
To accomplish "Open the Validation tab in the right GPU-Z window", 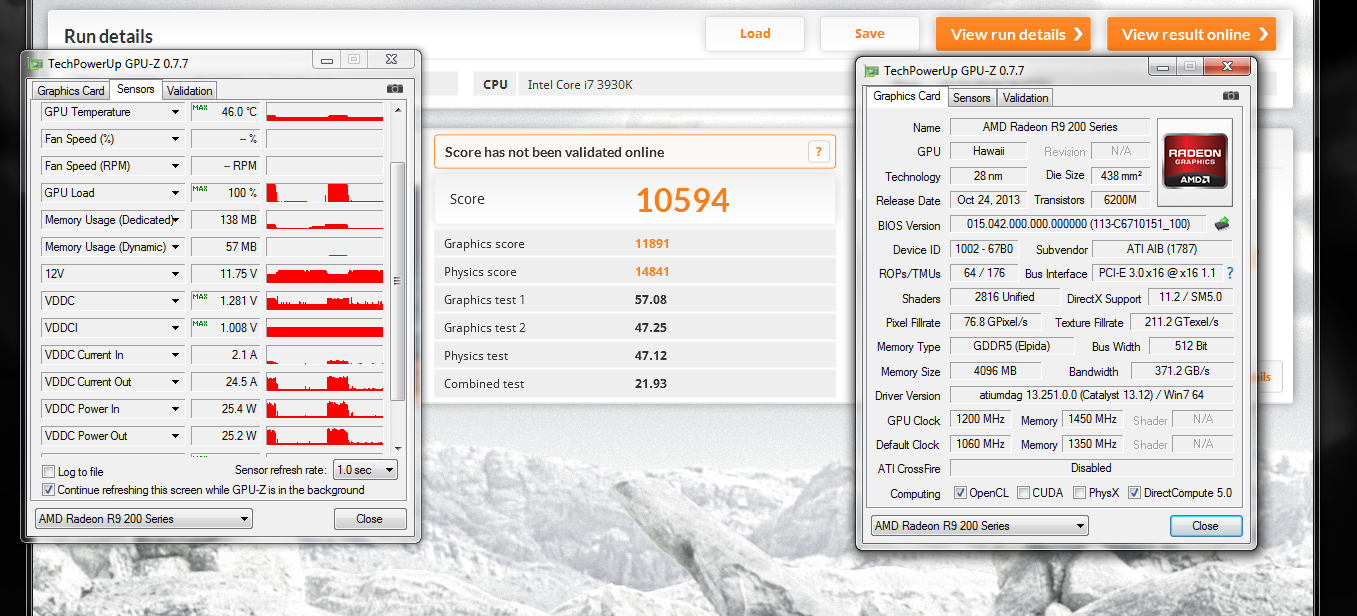I will [x=1025, y=98].
